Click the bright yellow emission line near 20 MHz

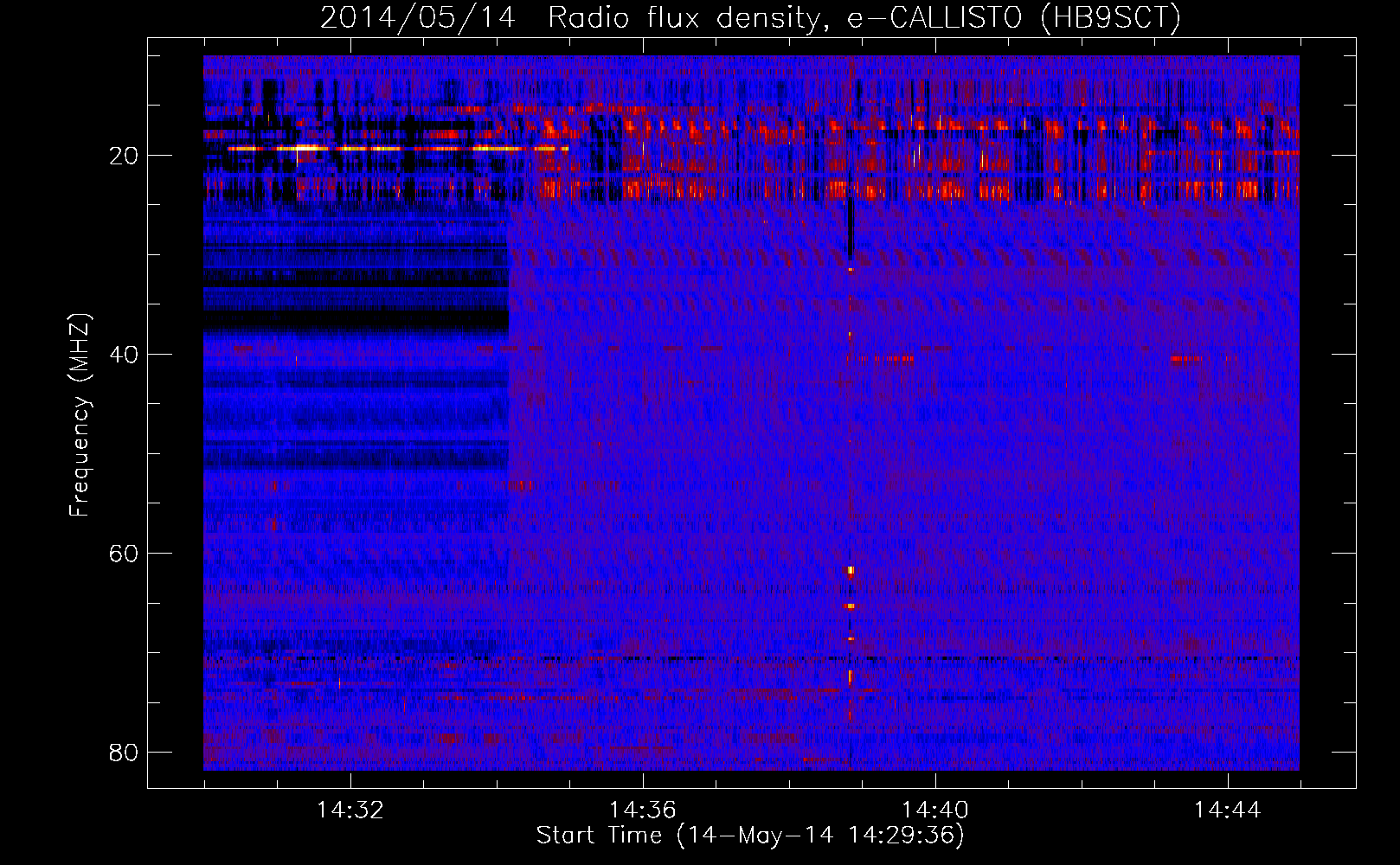click(398, 149)
